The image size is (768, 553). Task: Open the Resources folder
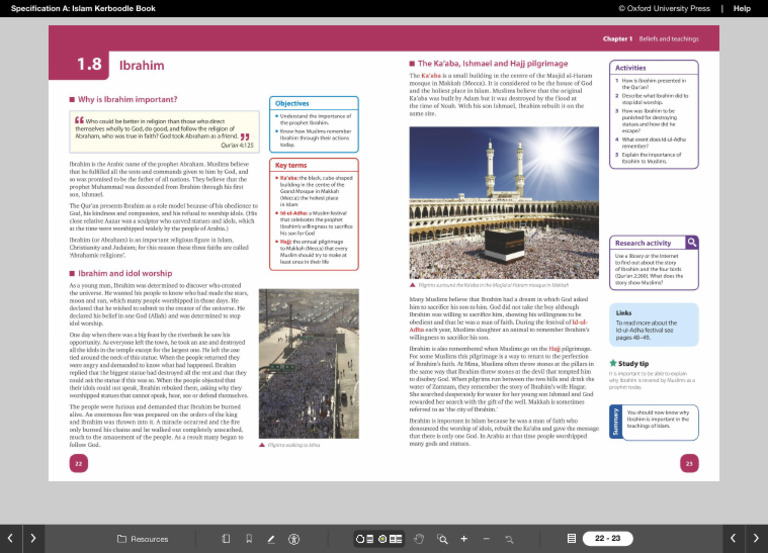coord(143,539)
